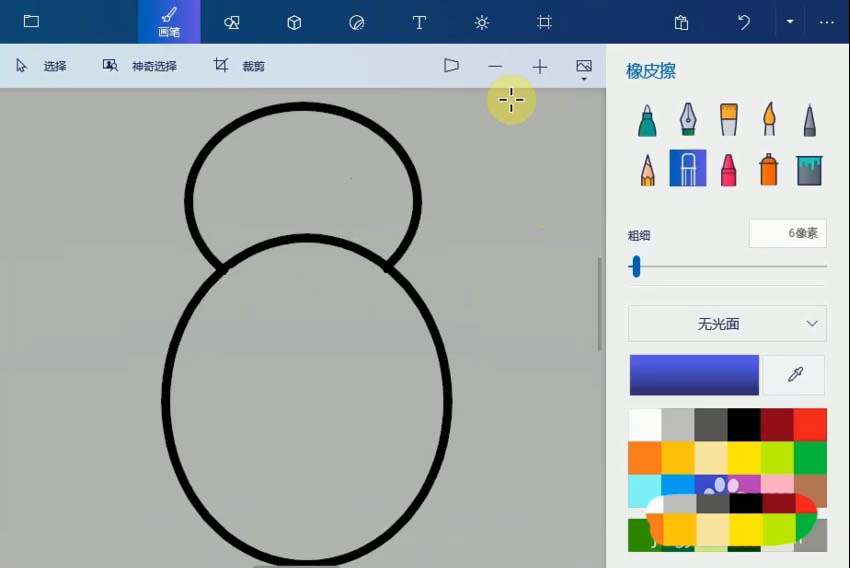Select the fill bucket tool
Viewport: 850px width, 568px height.
click(809, 170)
